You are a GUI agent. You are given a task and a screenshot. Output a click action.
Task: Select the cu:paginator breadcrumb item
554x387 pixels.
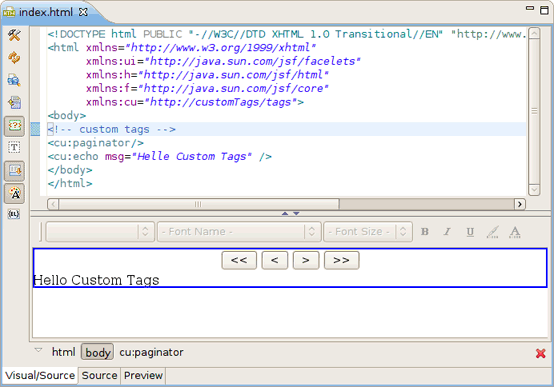point(151,352)
